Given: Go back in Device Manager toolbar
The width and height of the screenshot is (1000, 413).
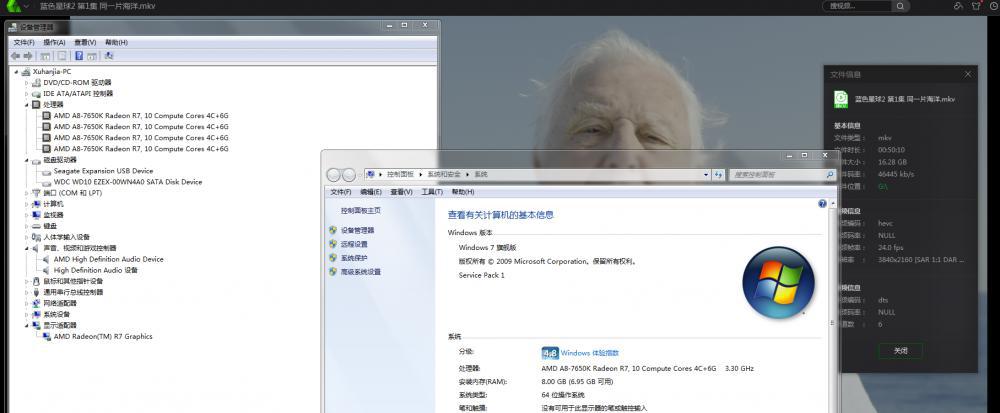Looking at the screenshot, I should pyautogui.click(x=15, y=56).
